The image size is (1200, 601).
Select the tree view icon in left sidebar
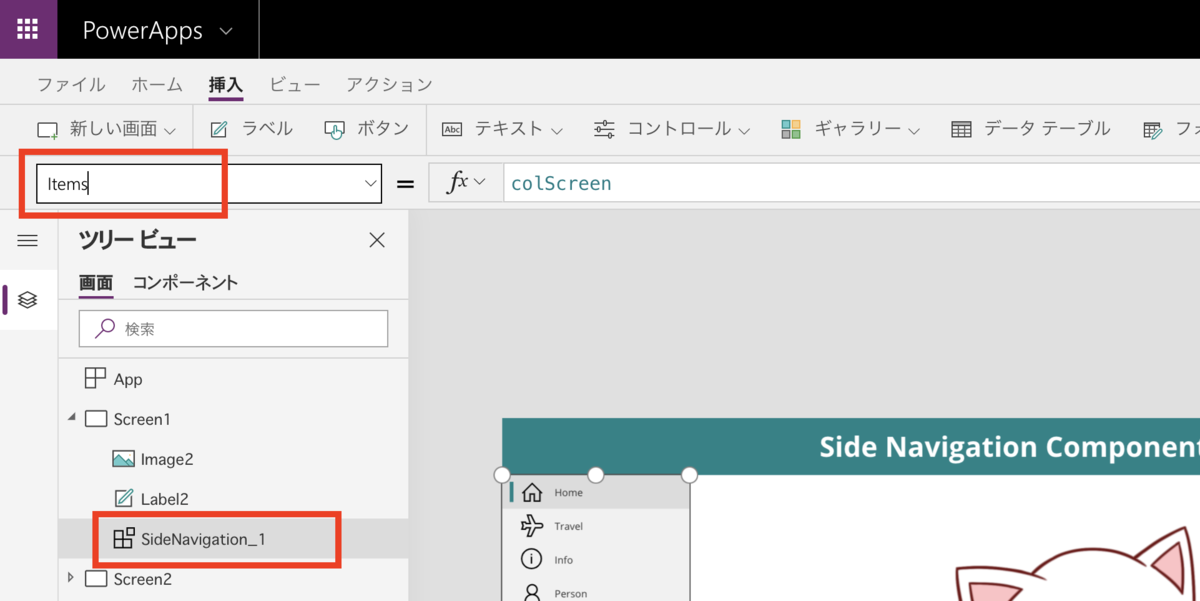tap(28, 300)
